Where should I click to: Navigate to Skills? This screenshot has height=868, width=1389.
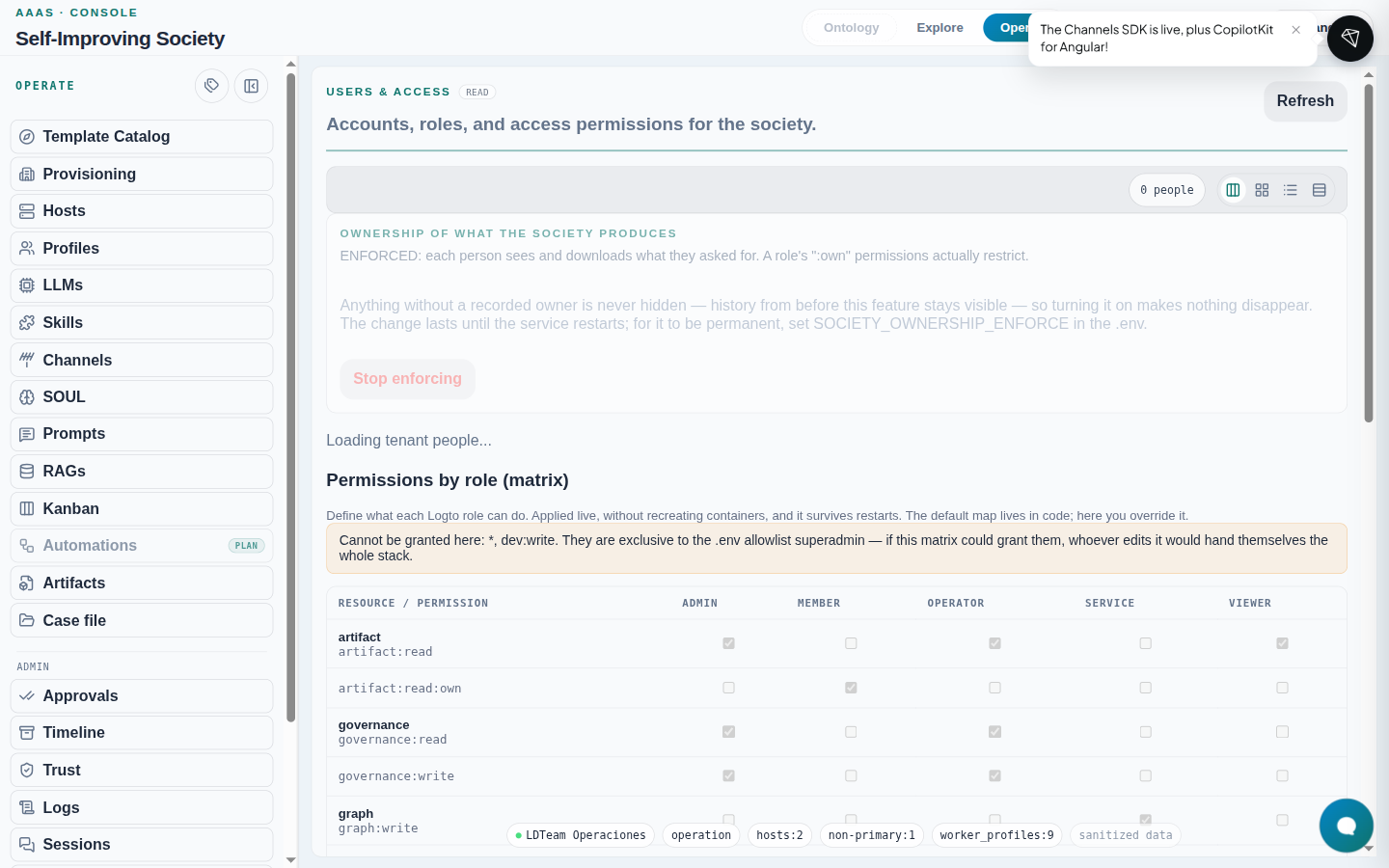point(142,322)
